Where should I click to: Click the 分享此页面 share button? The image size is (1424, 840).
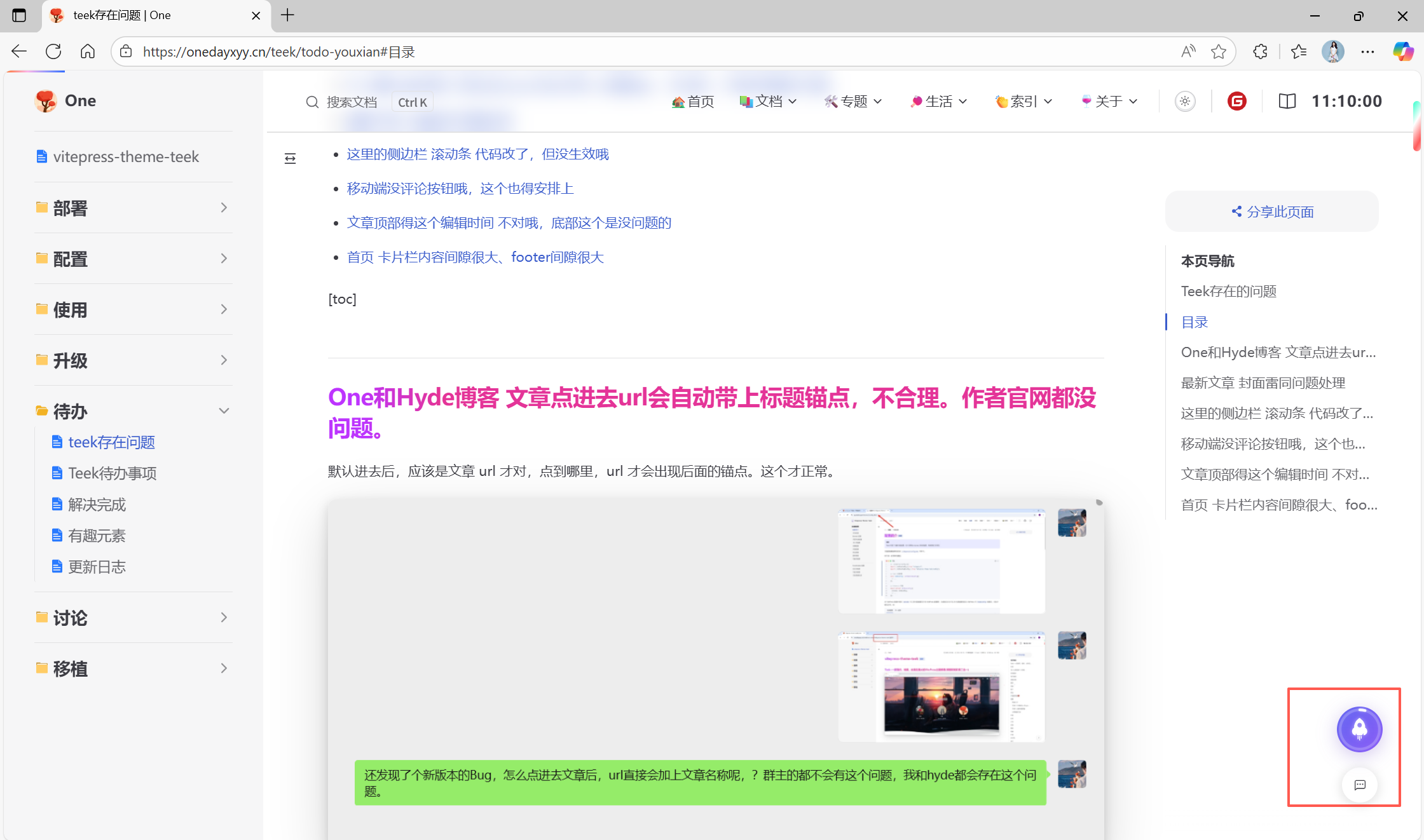click(1272, 212)
